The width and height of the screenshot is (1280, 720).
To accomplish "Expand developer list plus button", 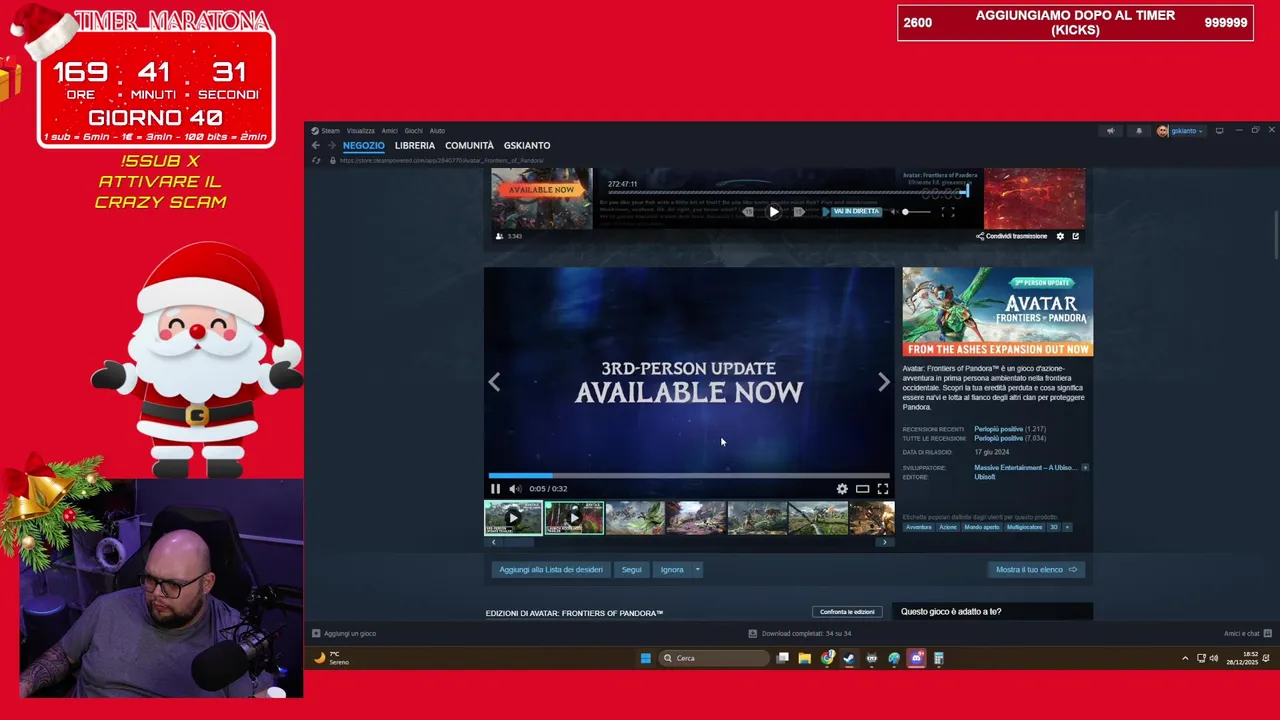I will pyautogui.click(x=1085, y=468).
